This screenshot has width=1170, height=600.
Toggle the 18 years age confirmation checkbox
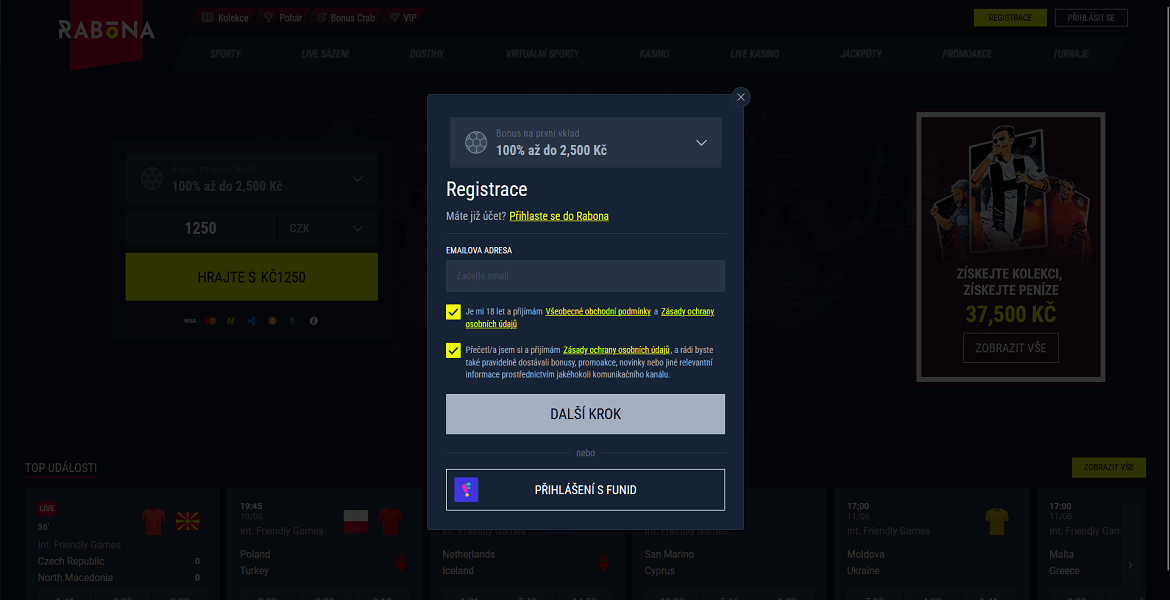pos(454,312)
